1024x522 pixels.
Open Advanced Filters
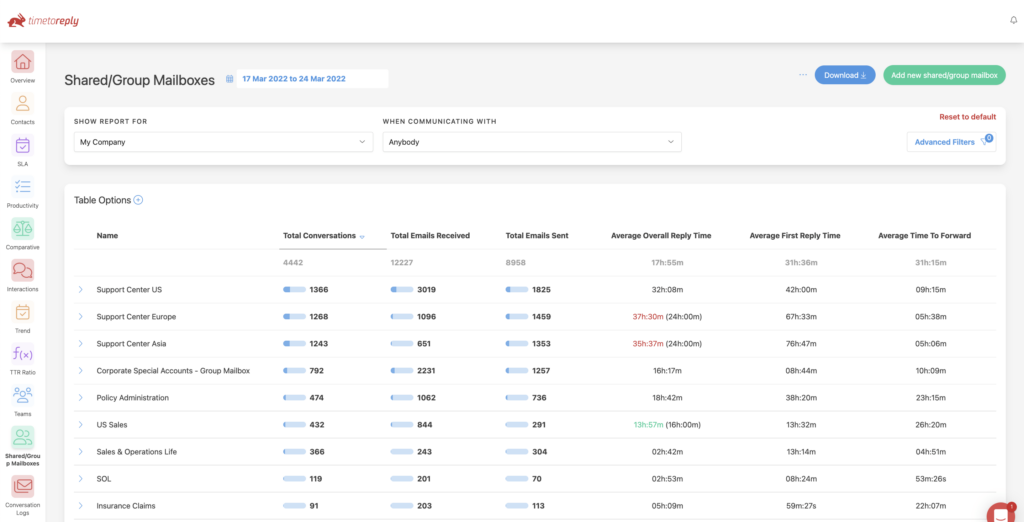coord(951,142)
